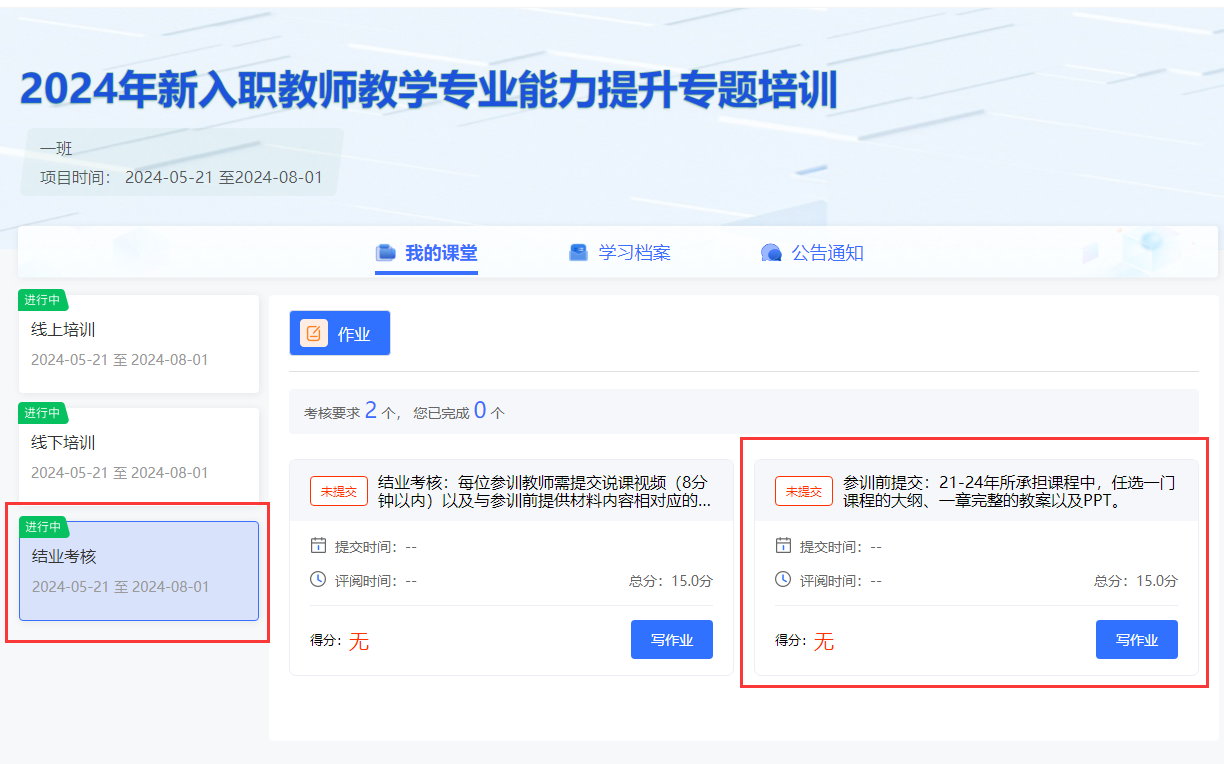Click the orange 作业 edit icon
This screenshot has height=764, width=1224.
click(314, 334)
